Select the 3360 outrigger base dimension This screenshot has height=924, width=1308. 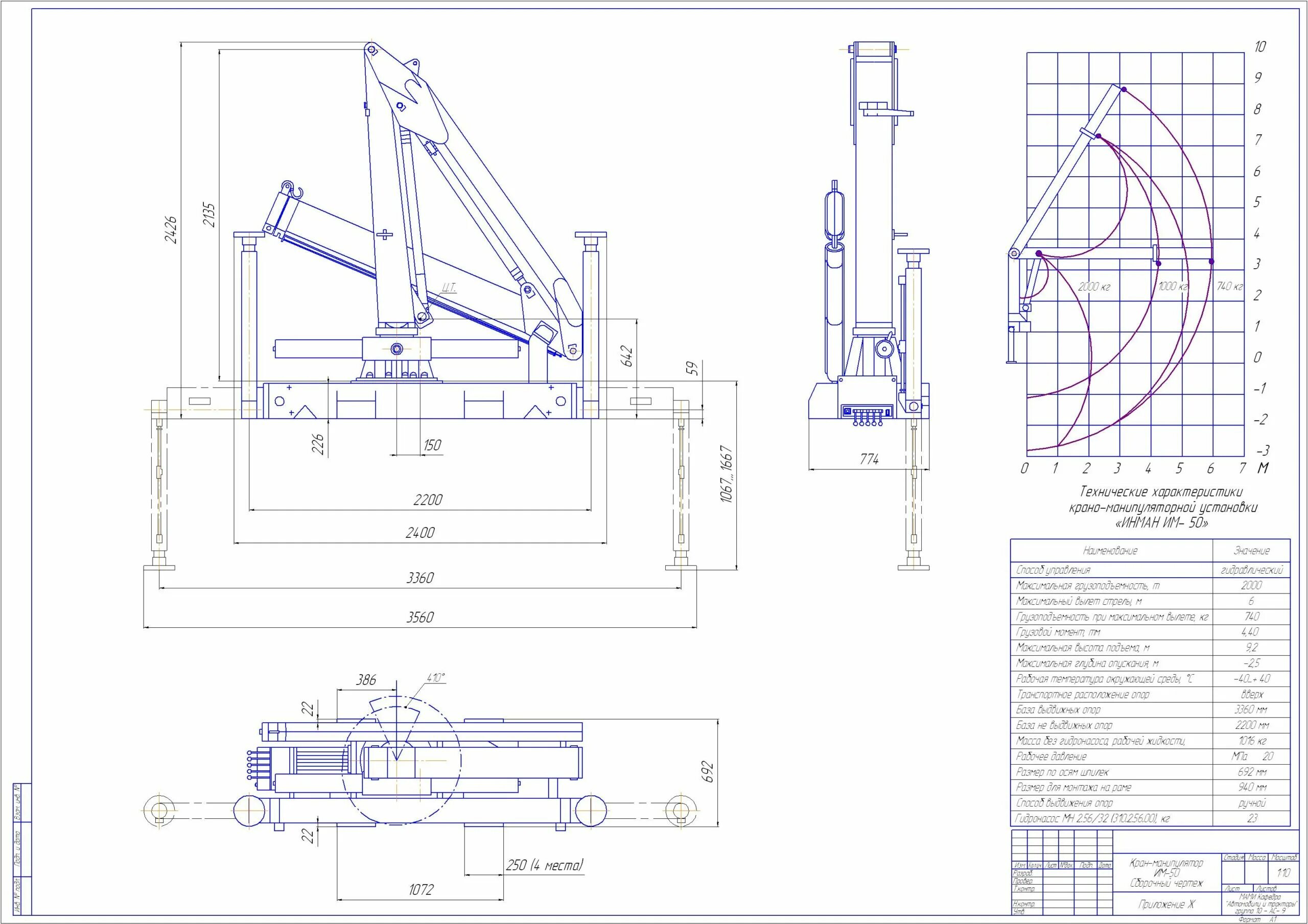pos(420,578)
